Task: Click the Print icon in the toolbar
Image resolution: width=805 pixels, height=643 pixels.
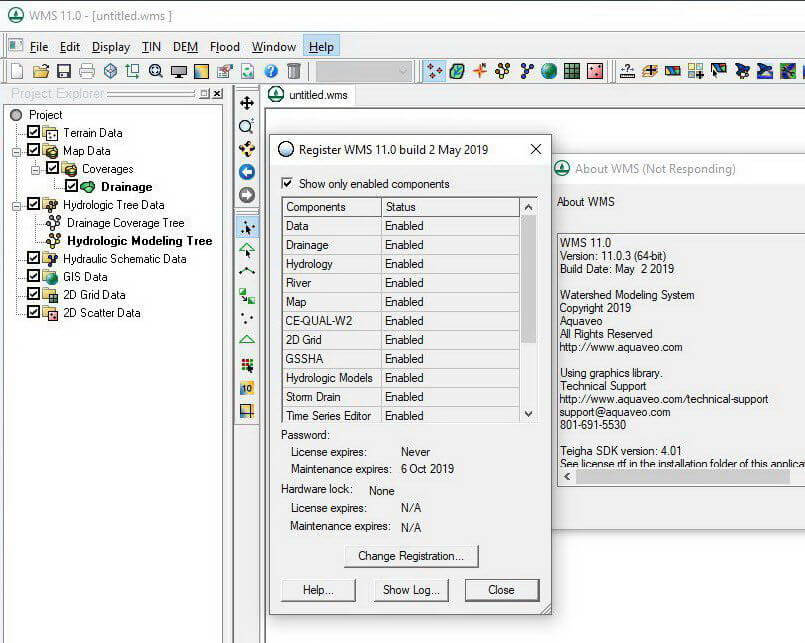Action: coord(87,70)
